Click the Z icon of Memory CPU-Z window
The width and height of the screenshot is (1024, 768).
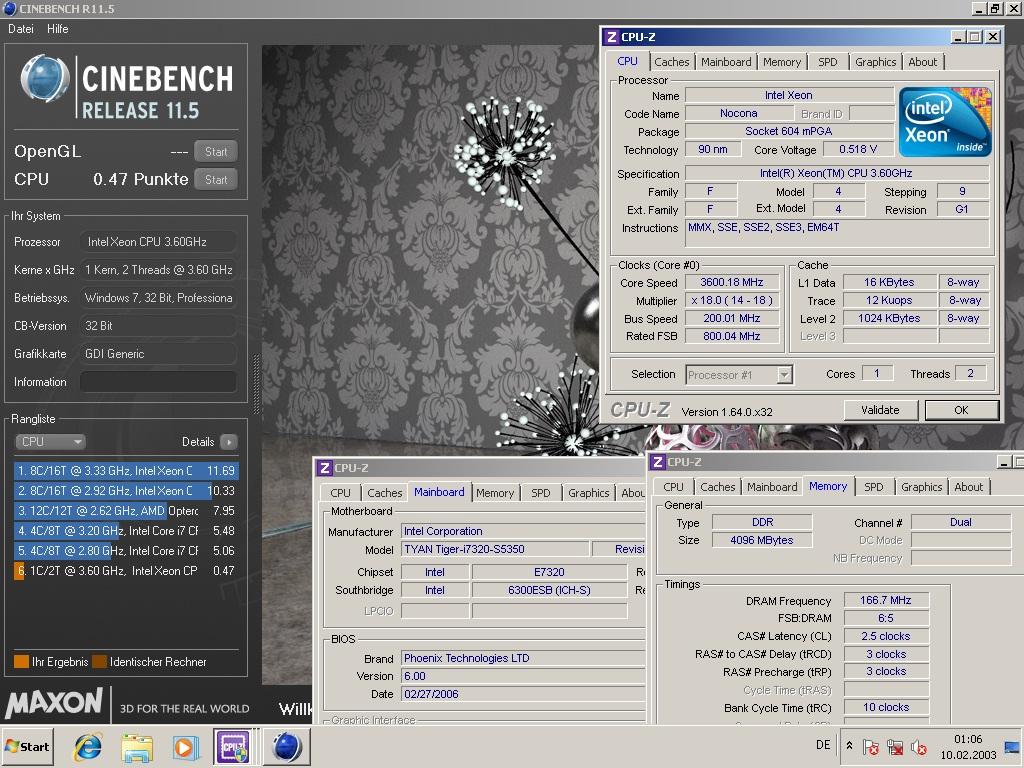point(658,462)
